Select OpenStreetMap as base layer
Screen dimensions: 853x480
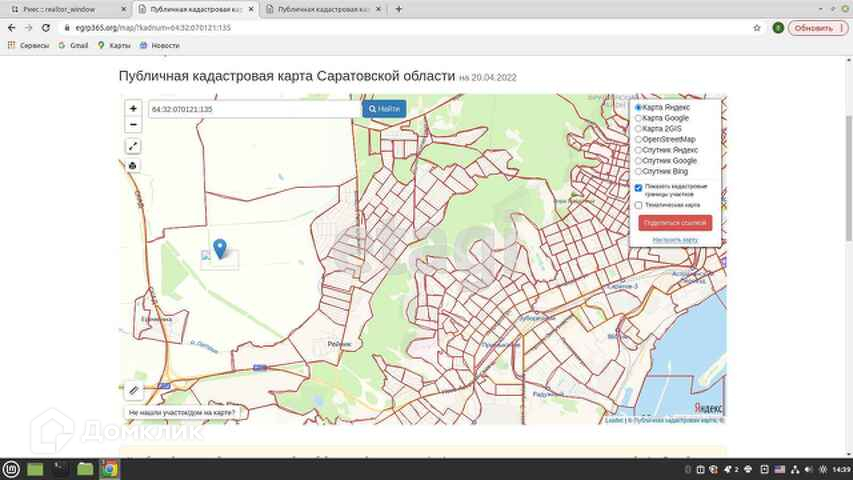639,139
